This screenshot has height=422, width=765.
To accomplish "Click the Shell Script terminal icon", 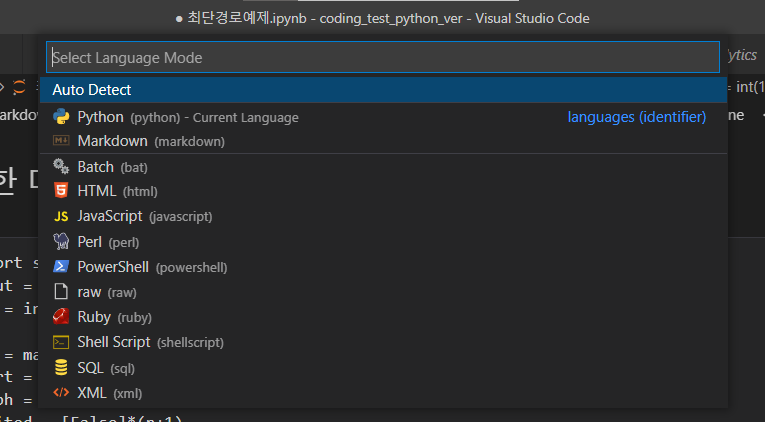I will pos(61,342).
